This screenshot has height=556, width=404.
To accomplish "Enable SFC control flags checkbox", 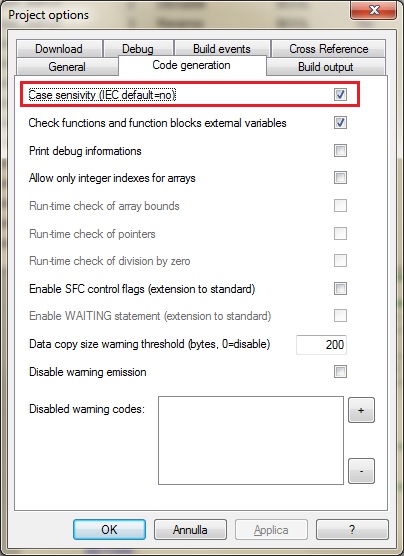I will 340,289.
